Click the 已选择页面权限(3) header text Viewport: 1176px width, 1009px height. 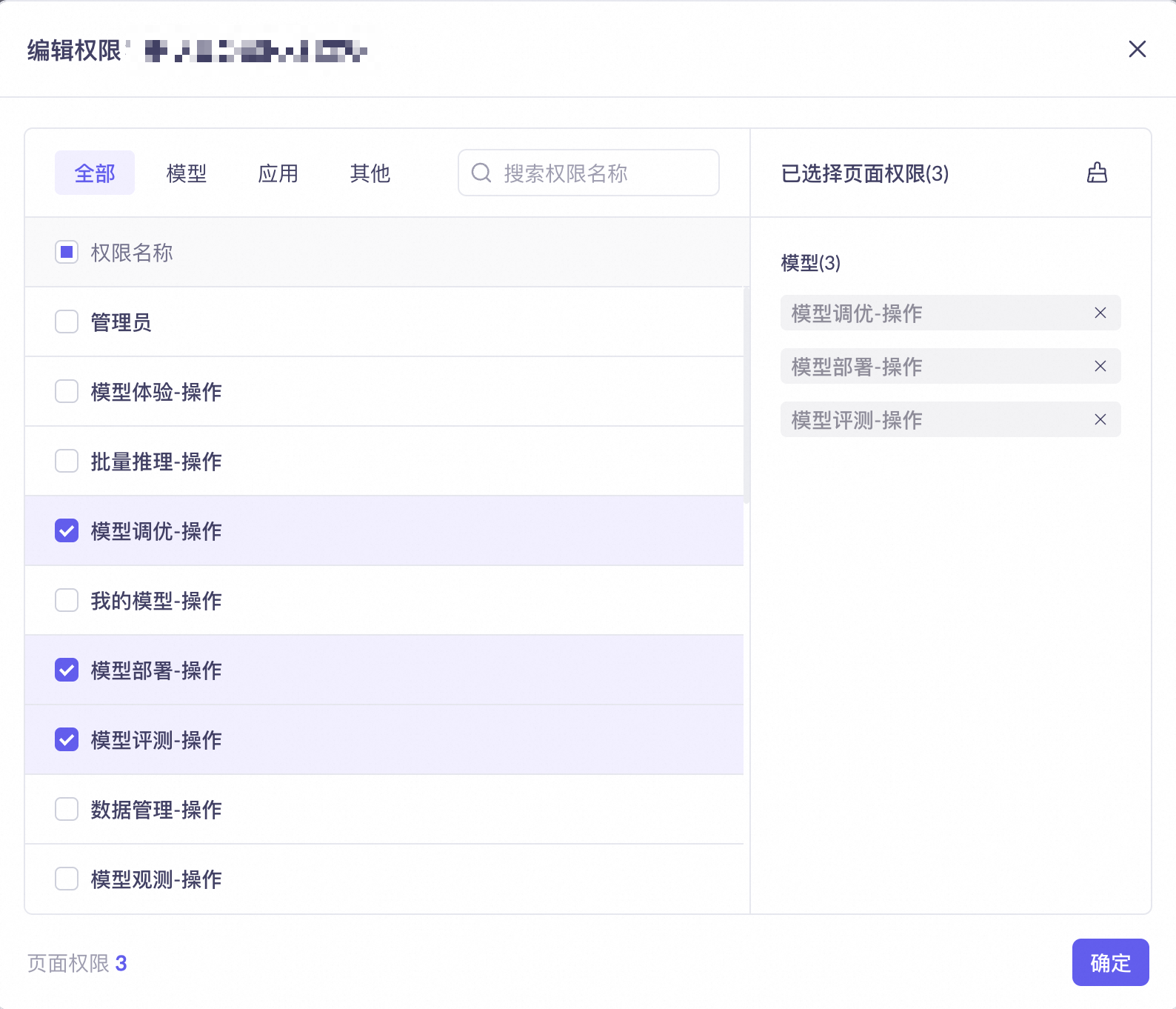click(x=865, y=173)
